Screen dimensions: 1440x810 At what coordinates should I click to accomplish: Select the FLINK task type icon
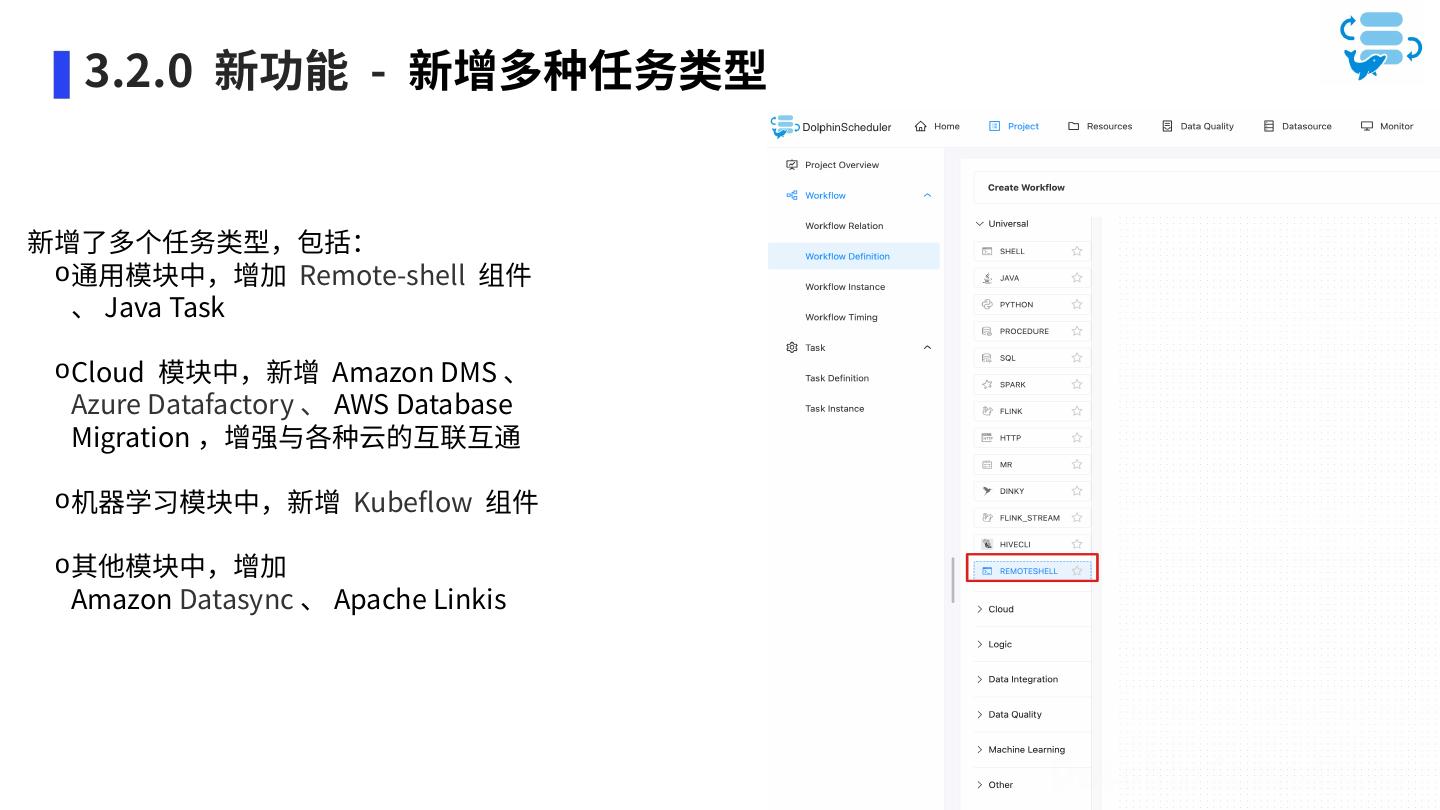click(x=987, y=411)
